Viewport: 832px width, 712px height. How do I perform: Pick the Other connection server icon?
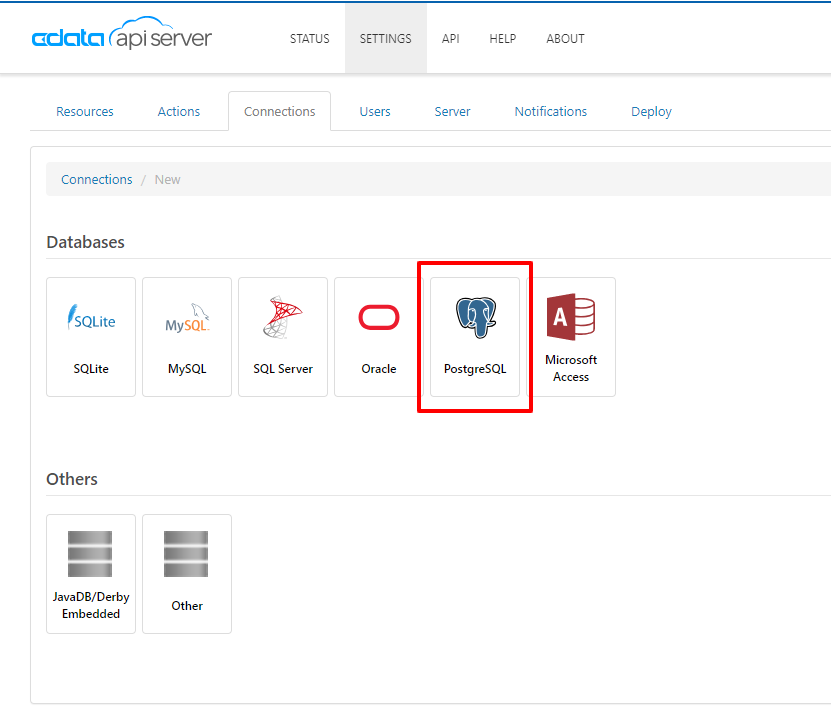186,553
